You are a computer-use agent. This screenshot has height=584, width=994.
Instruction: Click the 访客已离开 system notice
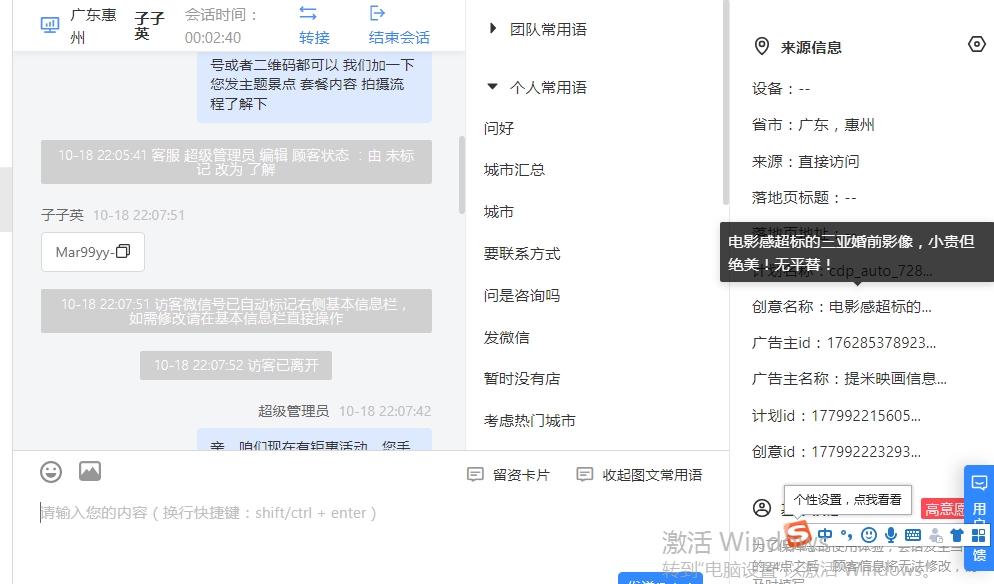click(236, 365)
